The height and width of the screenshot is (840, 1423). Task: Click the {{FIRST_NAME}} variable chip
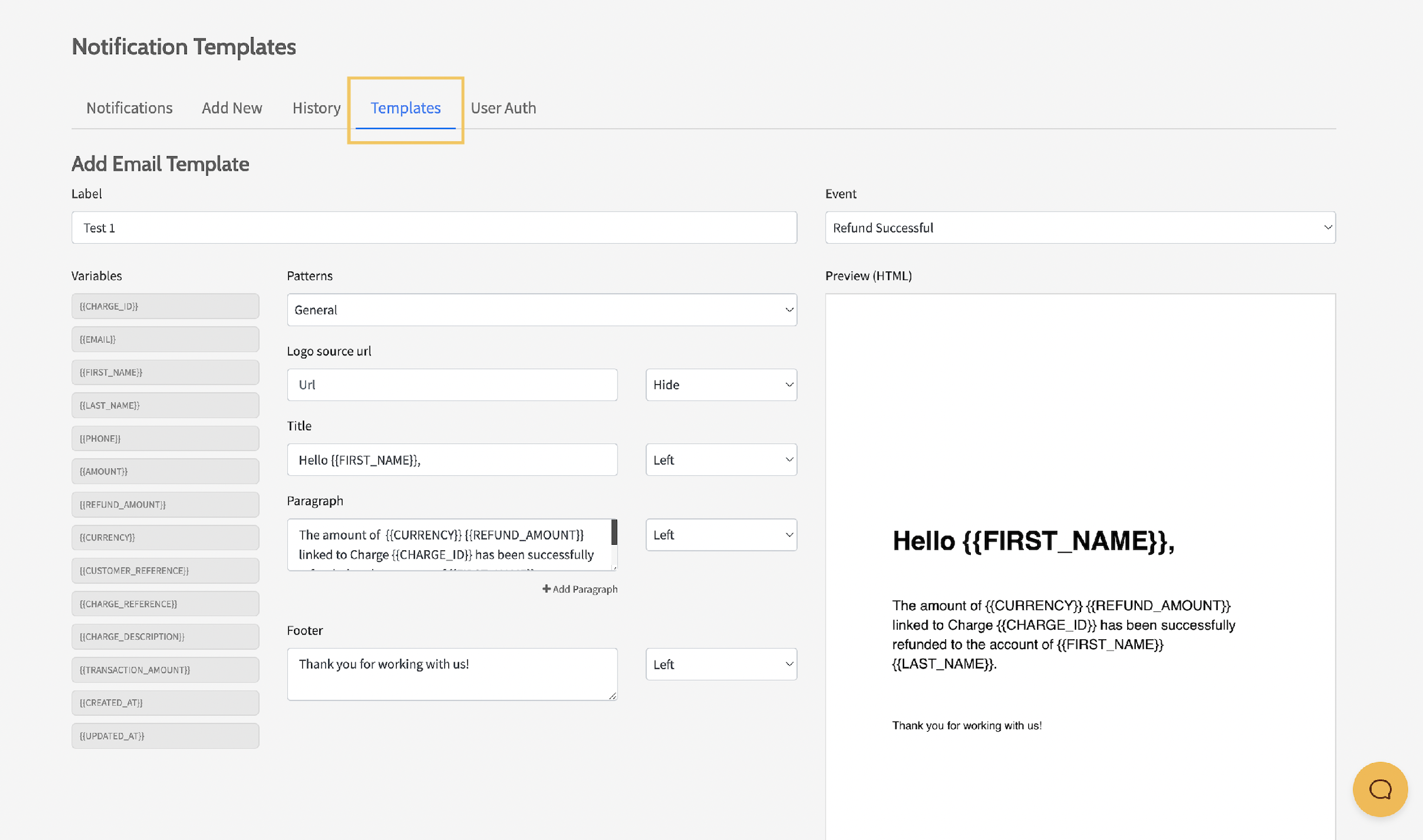pyautogui.click(x=165, y=372)
